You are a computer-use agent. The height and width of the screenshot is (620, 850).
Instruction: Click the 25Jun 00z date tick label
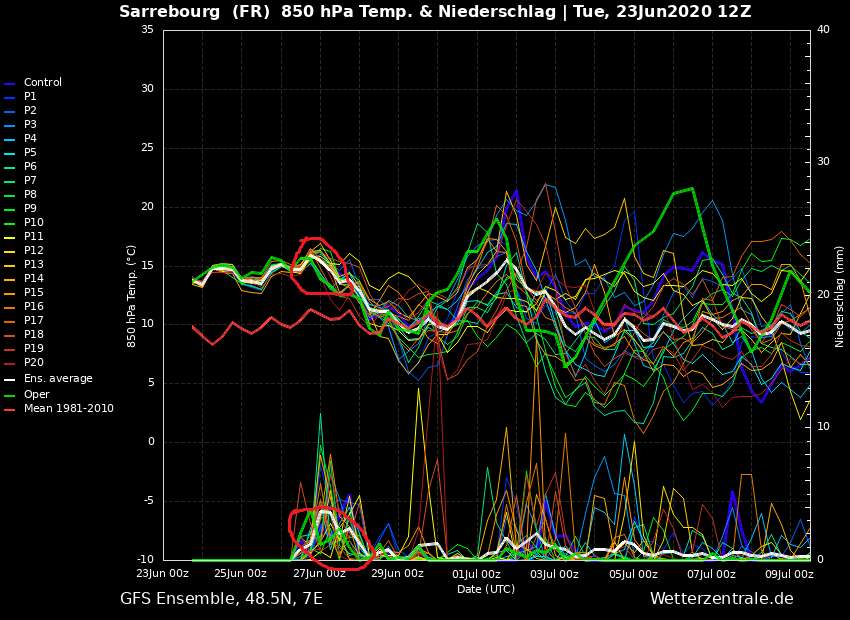[241, 574]
